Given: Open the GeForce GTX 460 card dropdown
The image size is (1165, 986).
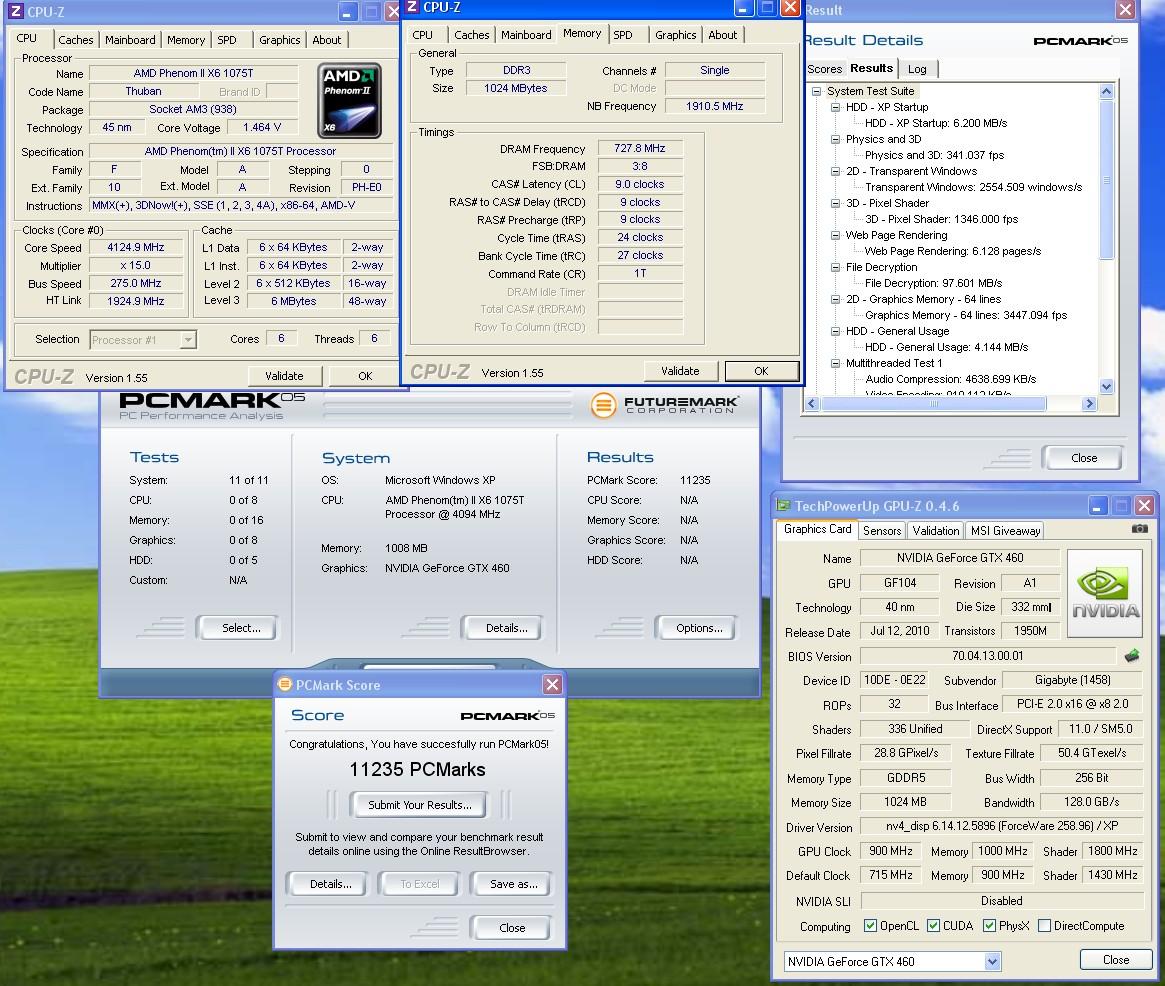Looking at the screenshot, I should [992, 961].
